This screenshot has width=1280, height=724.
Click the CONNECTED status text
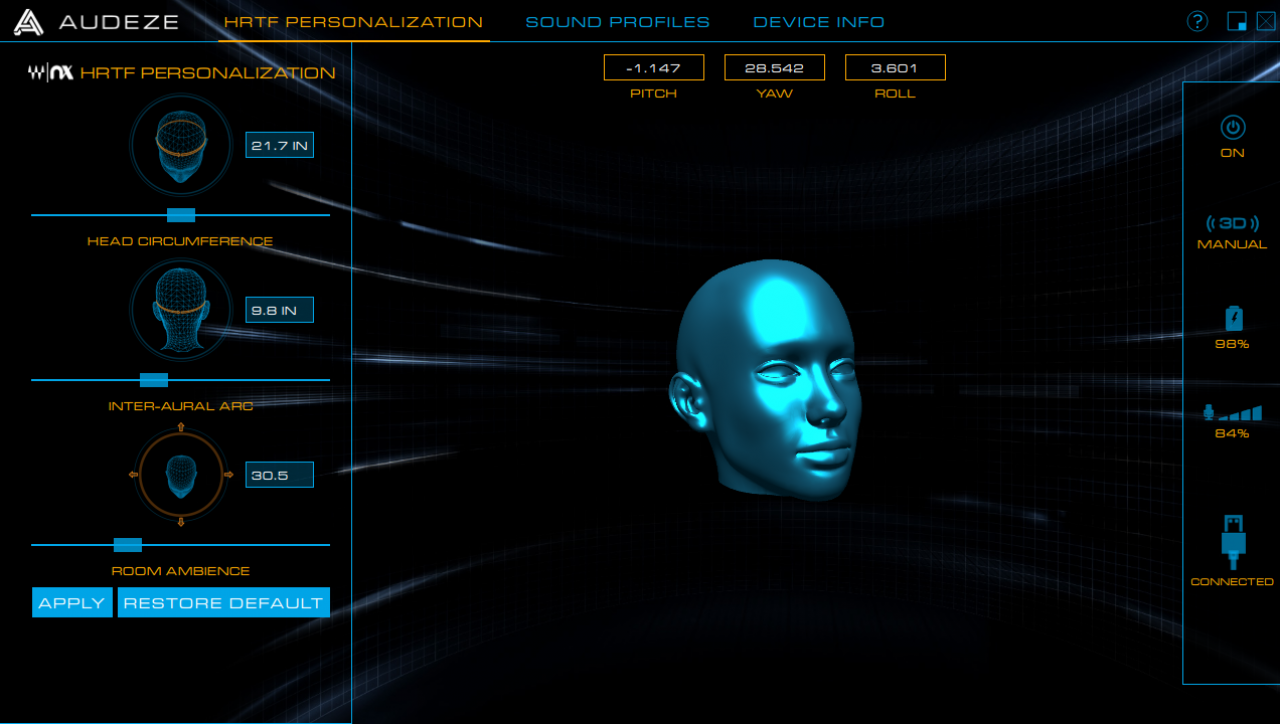[1232, 582]
